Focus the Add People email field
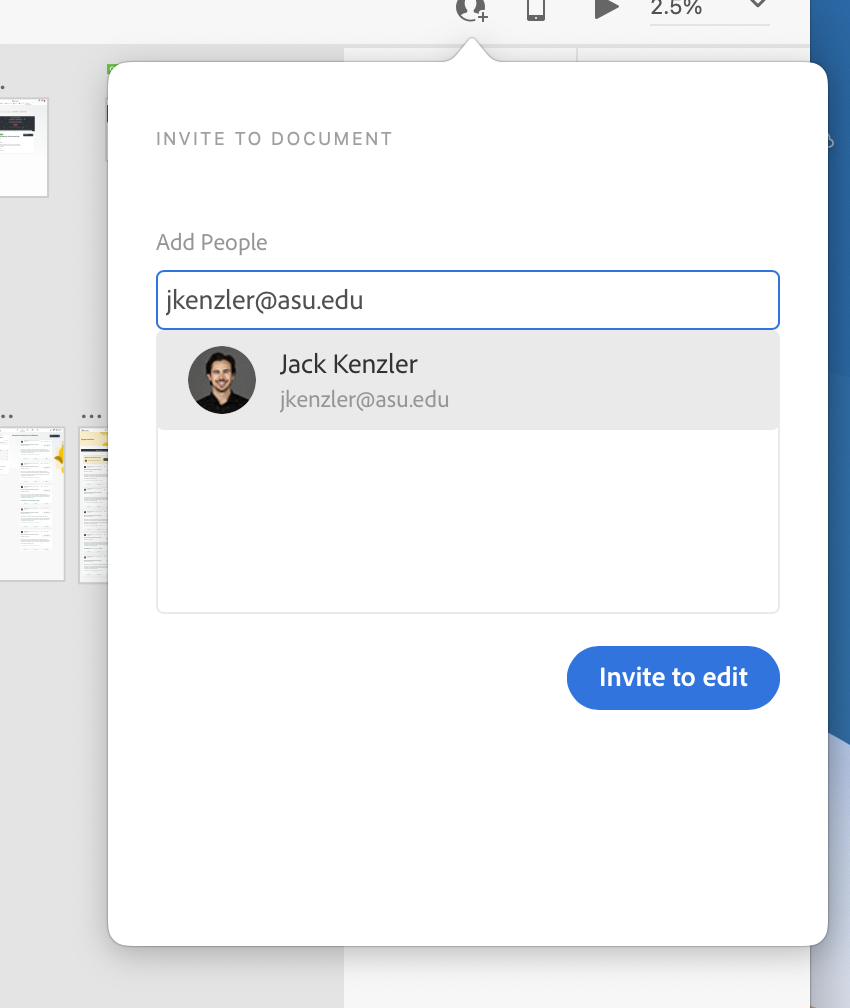The width and height of the screenshot is (850, 1008). (x=467, y=300)
